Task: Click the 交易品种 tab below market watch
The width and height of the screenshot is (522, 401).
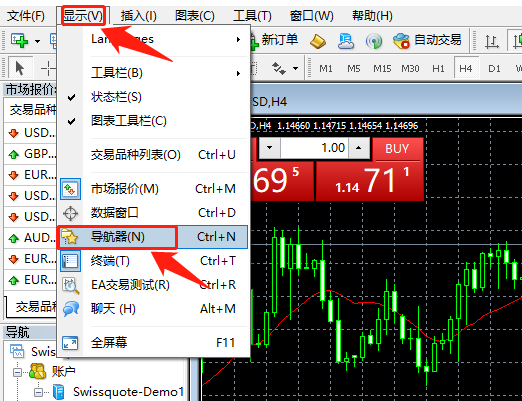Action: coord(33,306)
